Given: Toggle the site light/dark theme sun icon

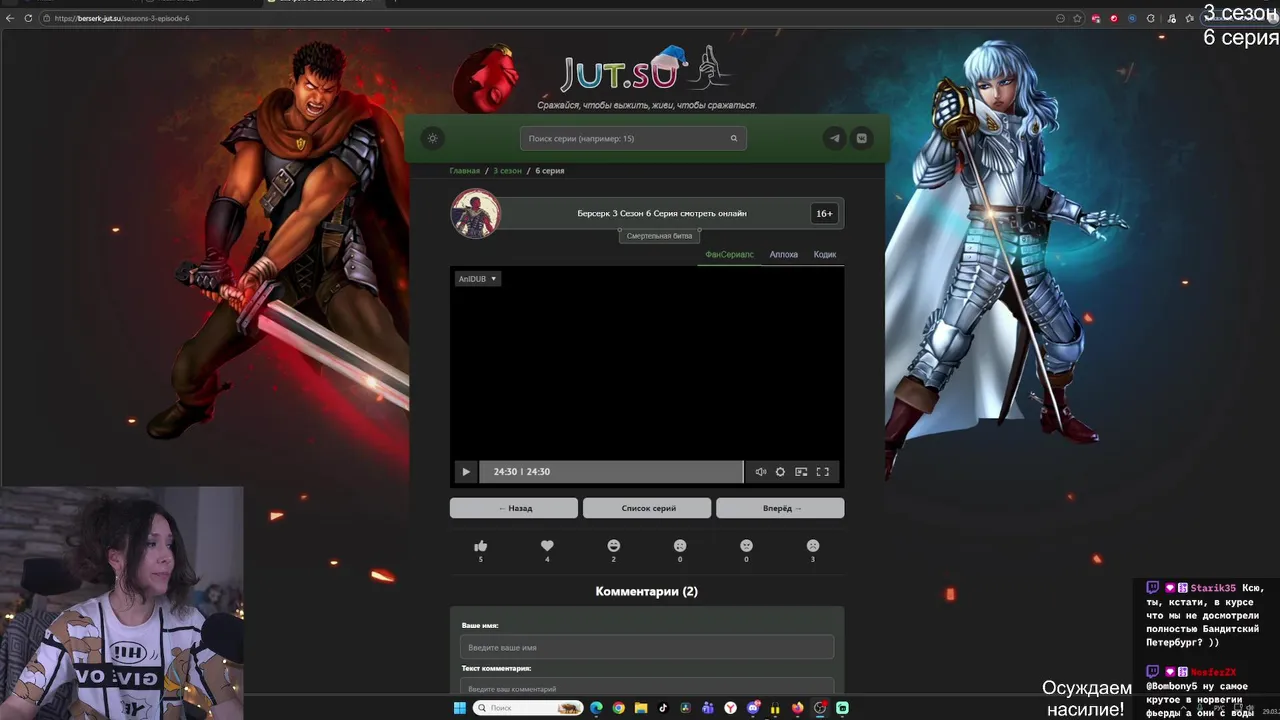Looking at the screenshot, I should [x=432, y=138].
